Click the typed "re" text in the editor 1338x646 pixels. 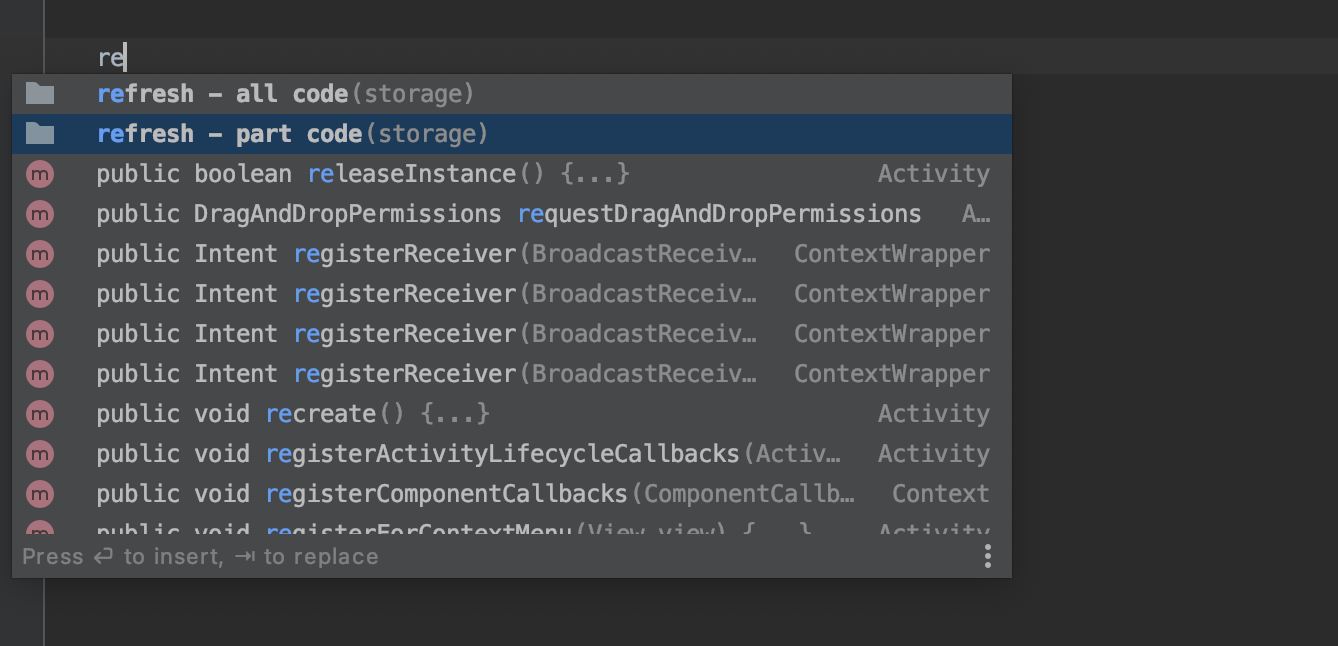click(110, 58)
